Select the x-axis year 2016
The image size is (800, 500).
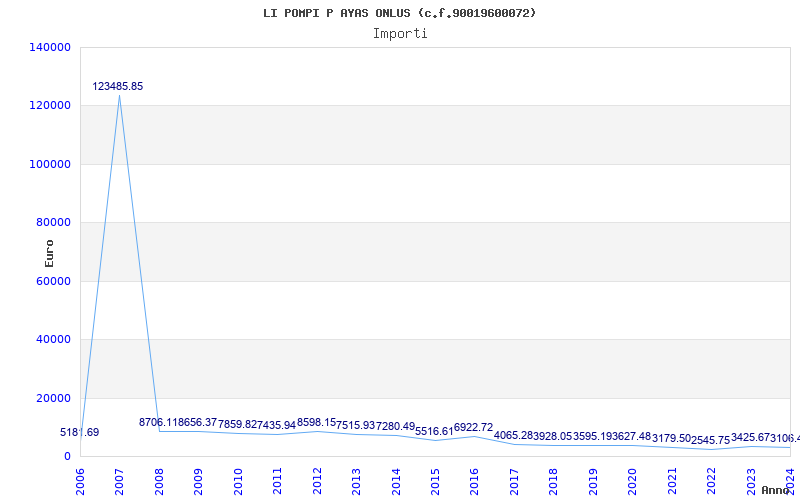(x=474, y=481)
